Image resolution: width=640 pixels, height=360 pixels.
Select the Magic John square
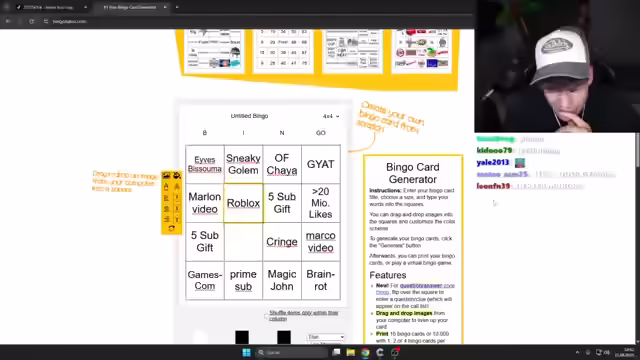pos(282,280)
